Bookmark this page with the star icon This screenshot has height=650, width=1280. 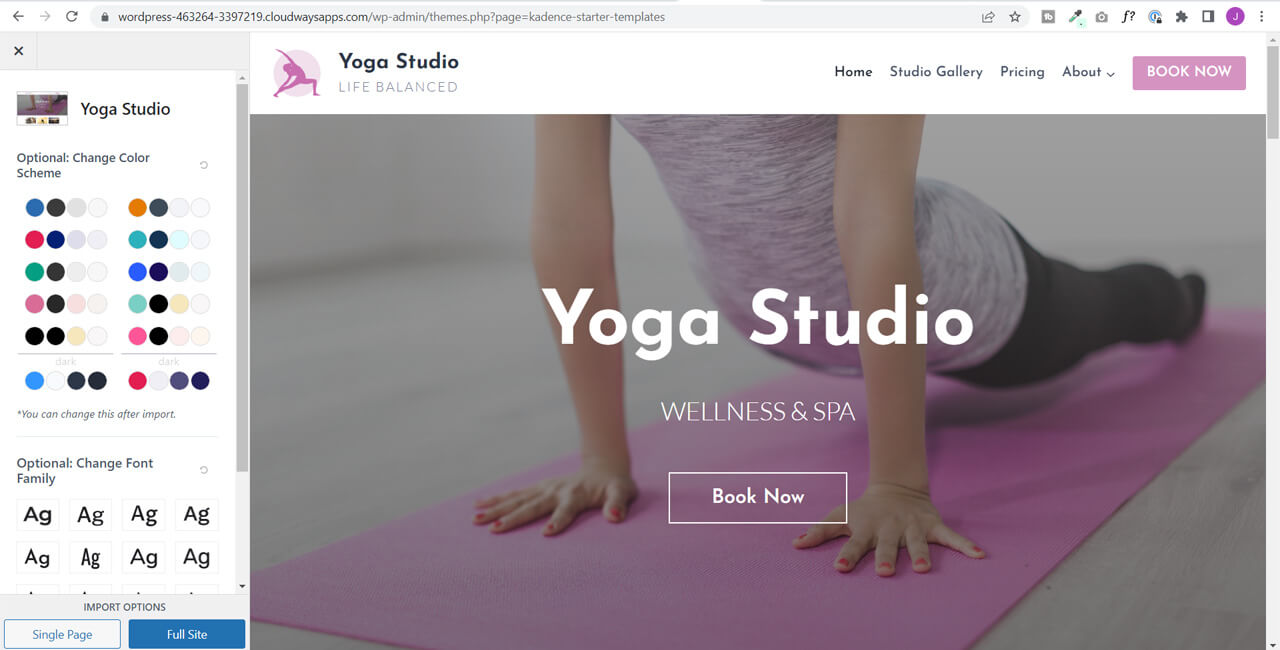1015,17
